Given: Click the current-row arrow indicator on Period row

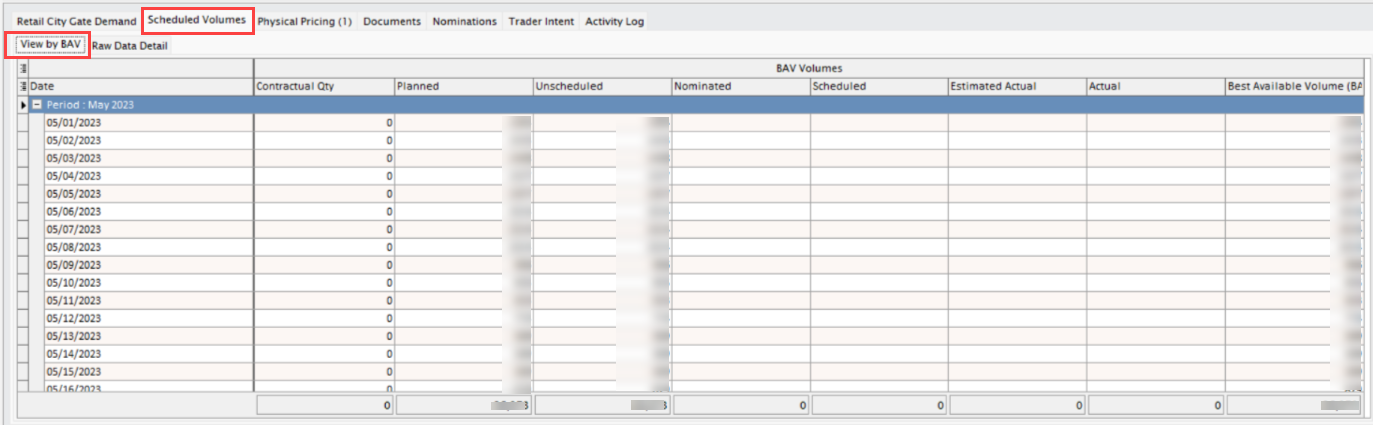Looking at the screenshot, I should 23,104.
